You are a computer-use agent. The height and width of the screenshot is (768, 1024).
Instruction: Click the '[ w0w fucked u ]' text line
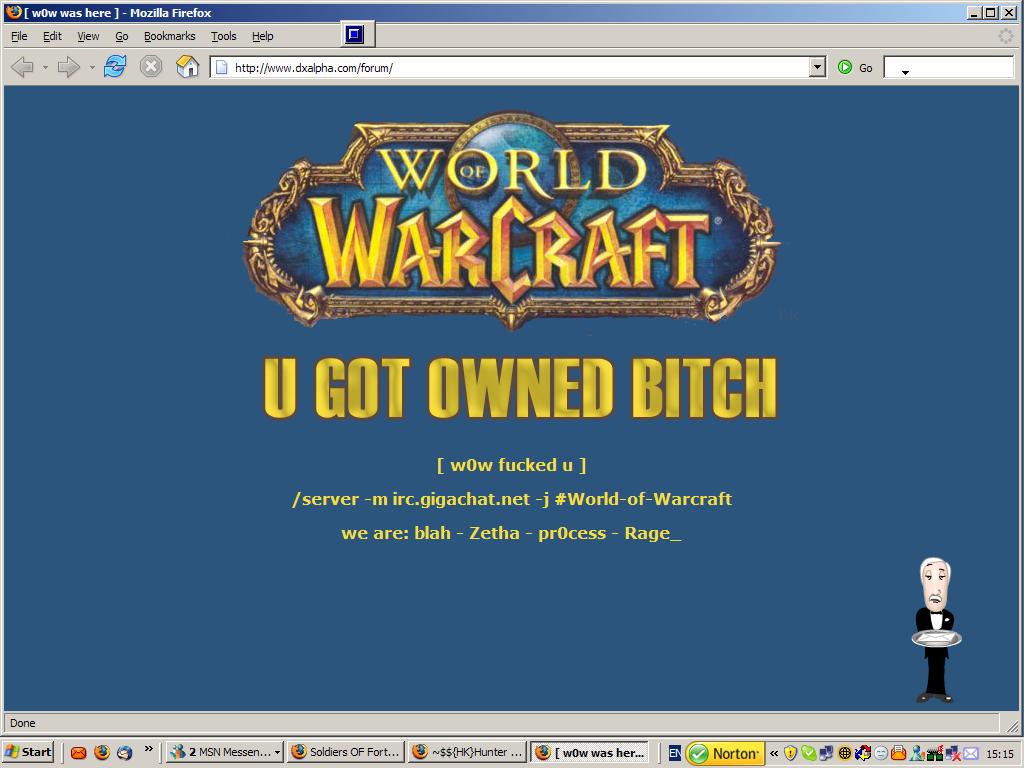(511, 465)
